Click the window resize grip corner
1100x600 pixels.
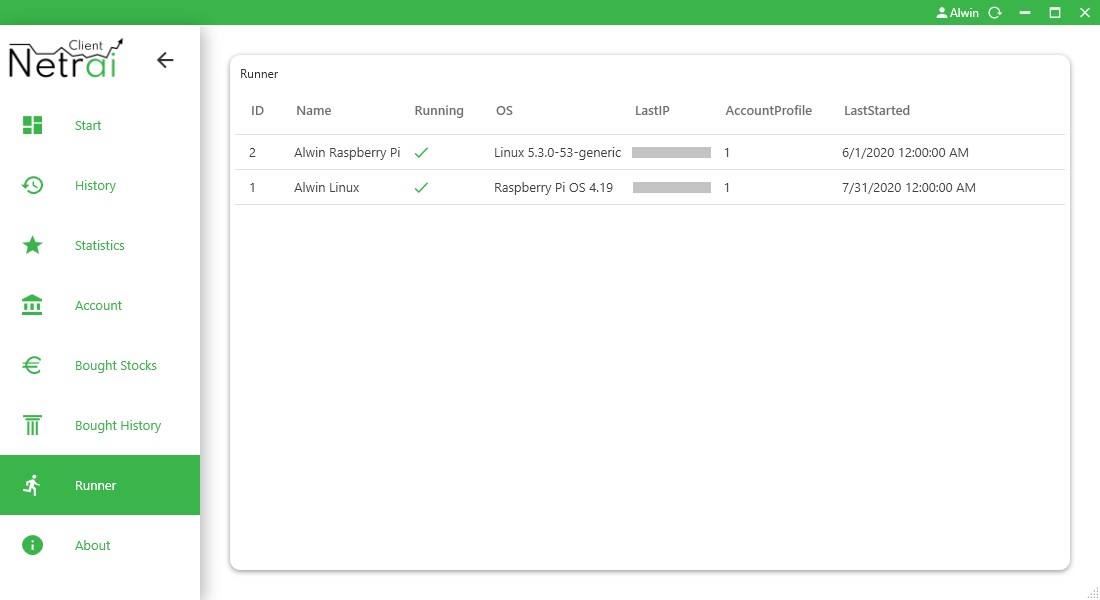tap(1092, 593)
